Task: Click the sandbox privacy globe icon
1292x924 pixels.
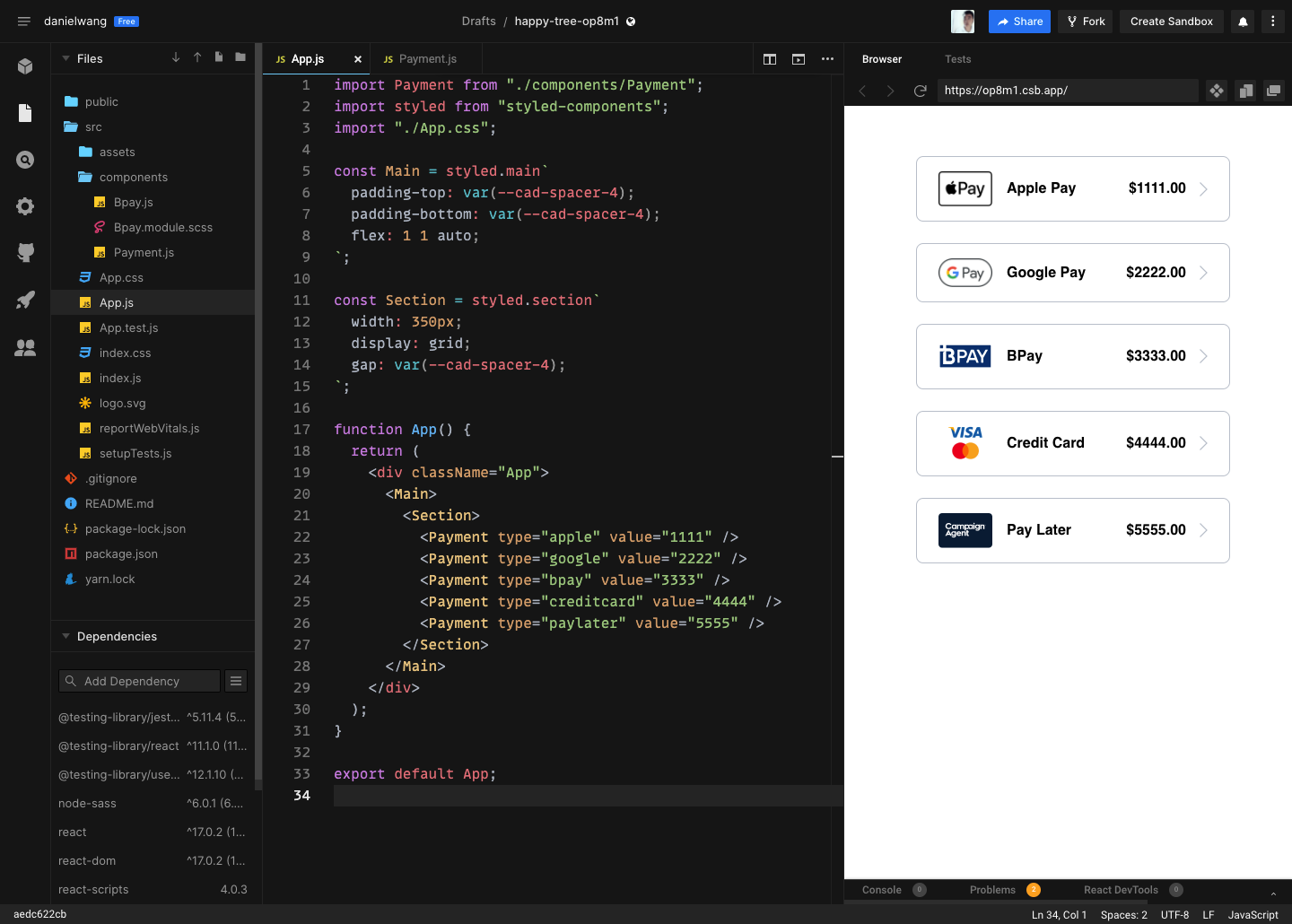Action: [x=631, y=22]
